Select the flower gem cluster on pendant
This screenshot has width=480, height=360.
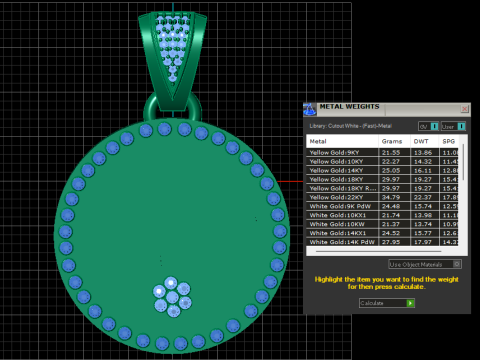[172, 297]
